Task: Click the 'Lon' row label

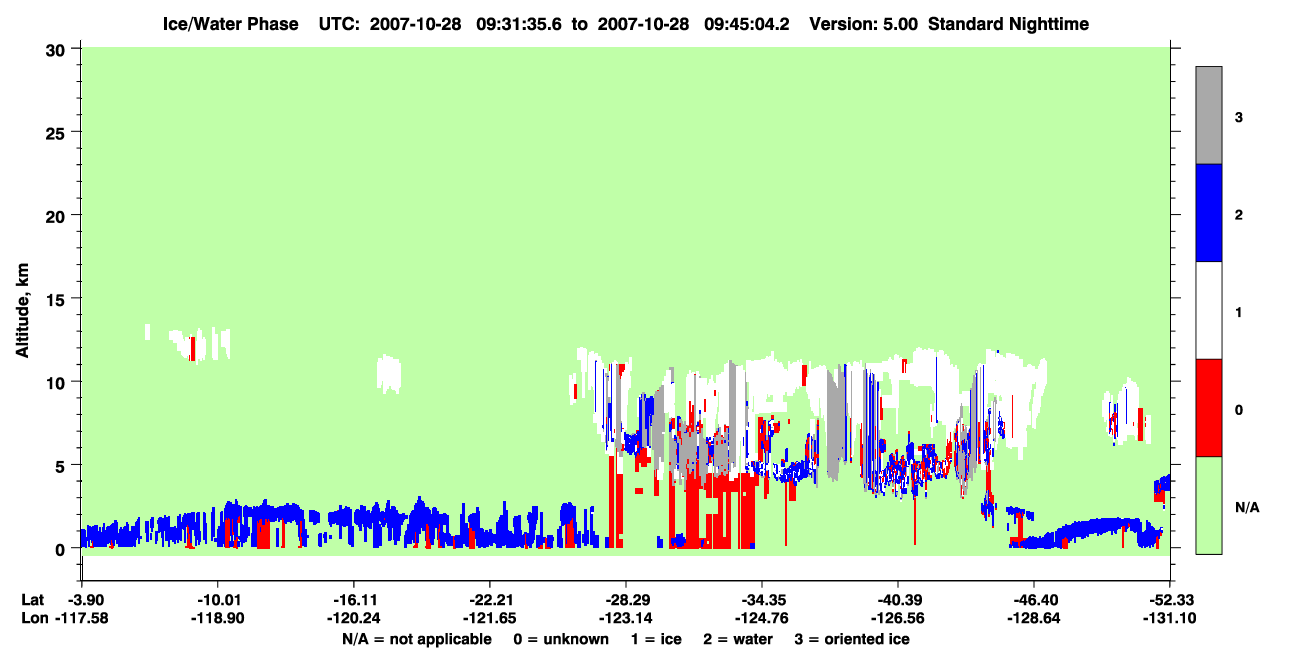Action: 33,618
